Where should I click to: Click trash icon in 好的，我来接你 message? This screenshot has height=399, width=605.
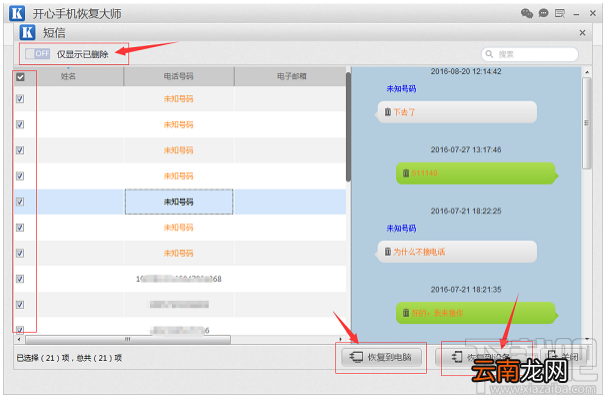(406, 313)
